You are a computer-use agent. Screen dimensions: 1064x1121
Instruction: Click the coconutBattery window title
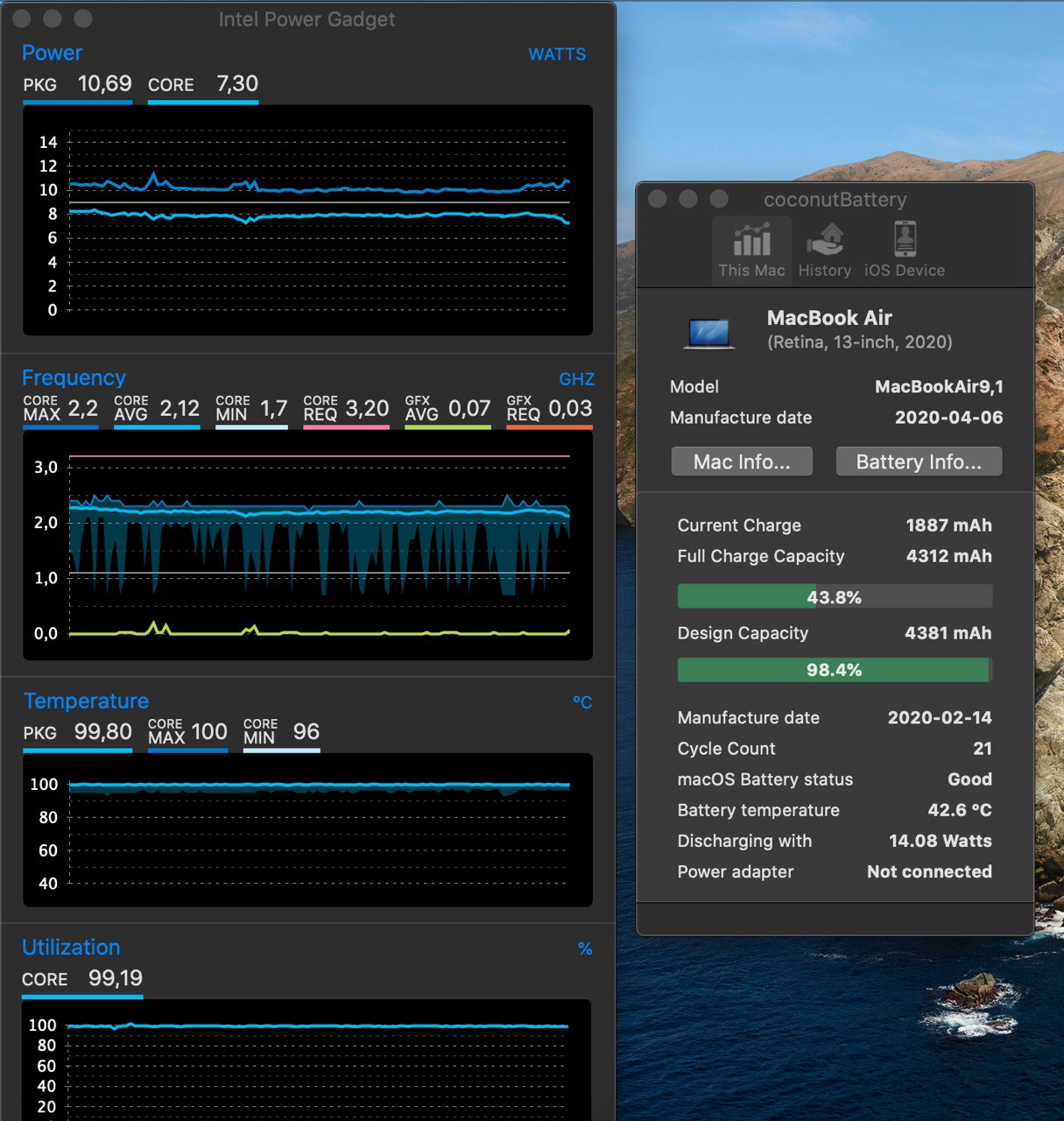point(835,200)
